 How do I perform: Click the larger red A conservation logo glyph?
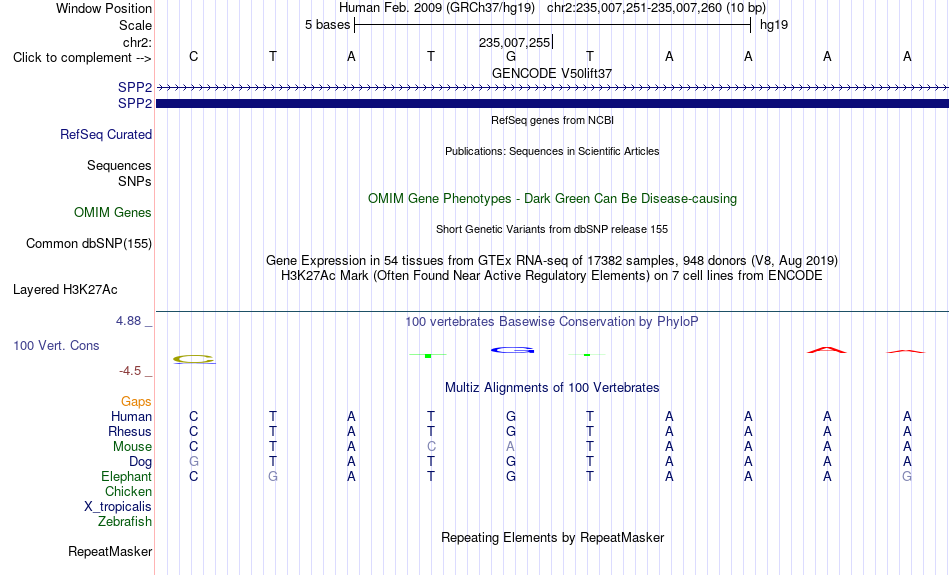827,350
